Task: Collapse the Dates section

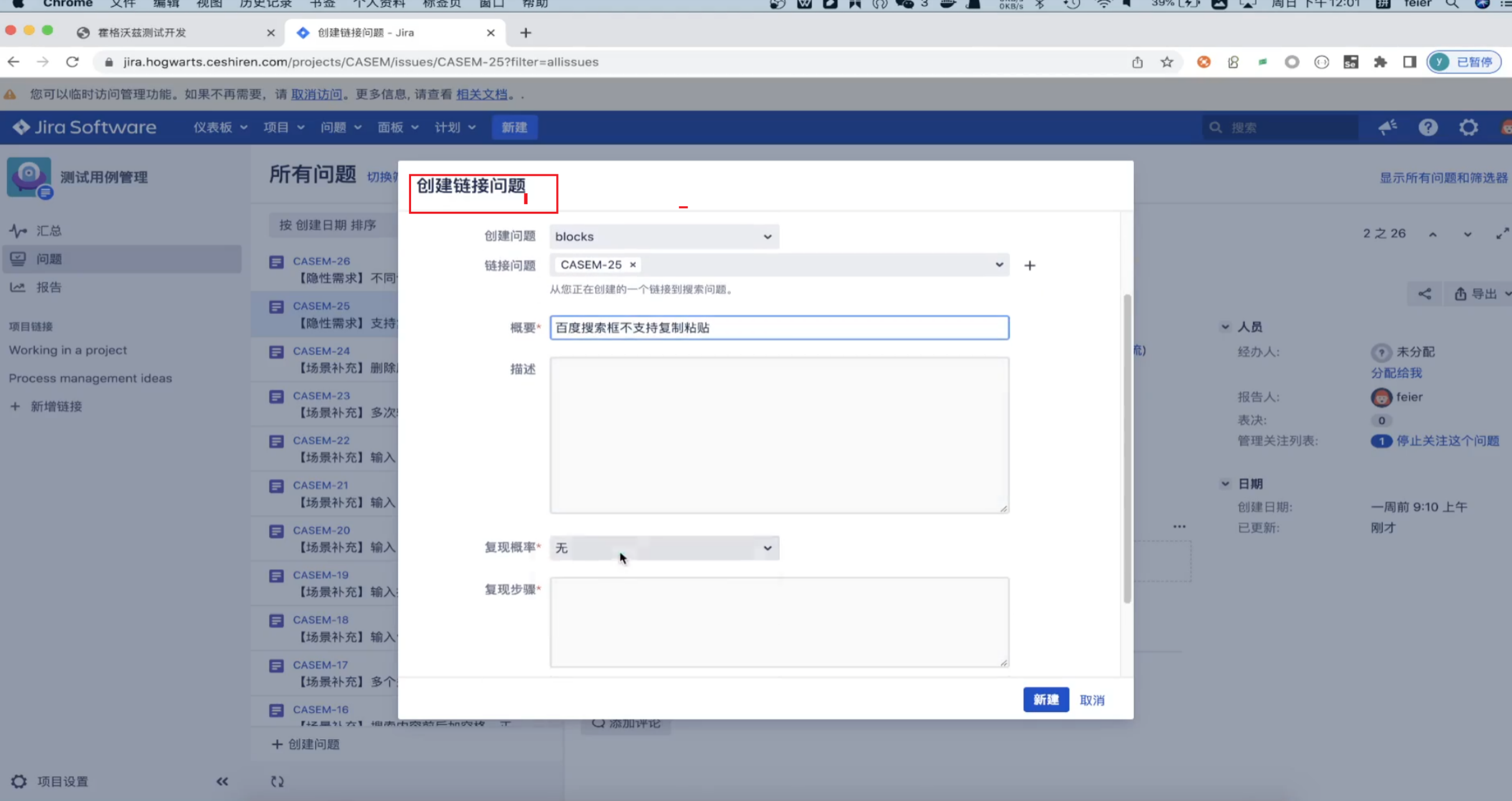Action: 1225,483
